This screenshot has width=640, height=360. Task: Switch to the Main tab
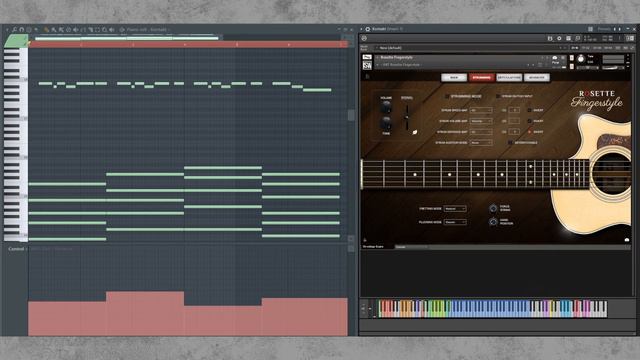(454, 78)
